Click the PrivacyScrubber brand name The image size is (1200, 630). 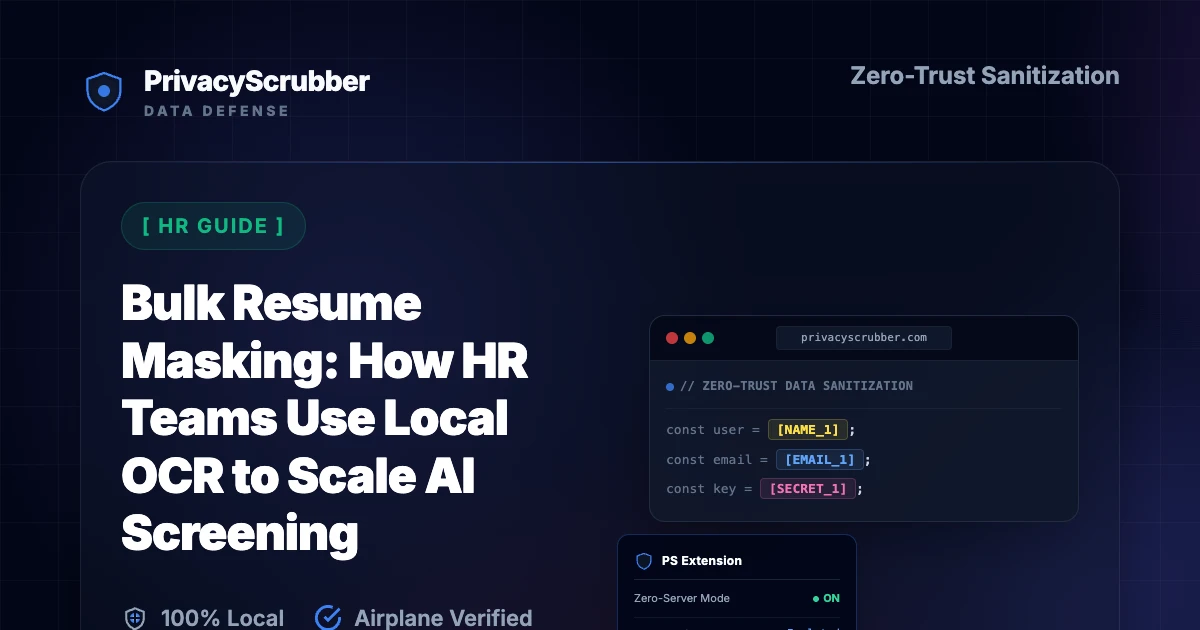(257, 81)
